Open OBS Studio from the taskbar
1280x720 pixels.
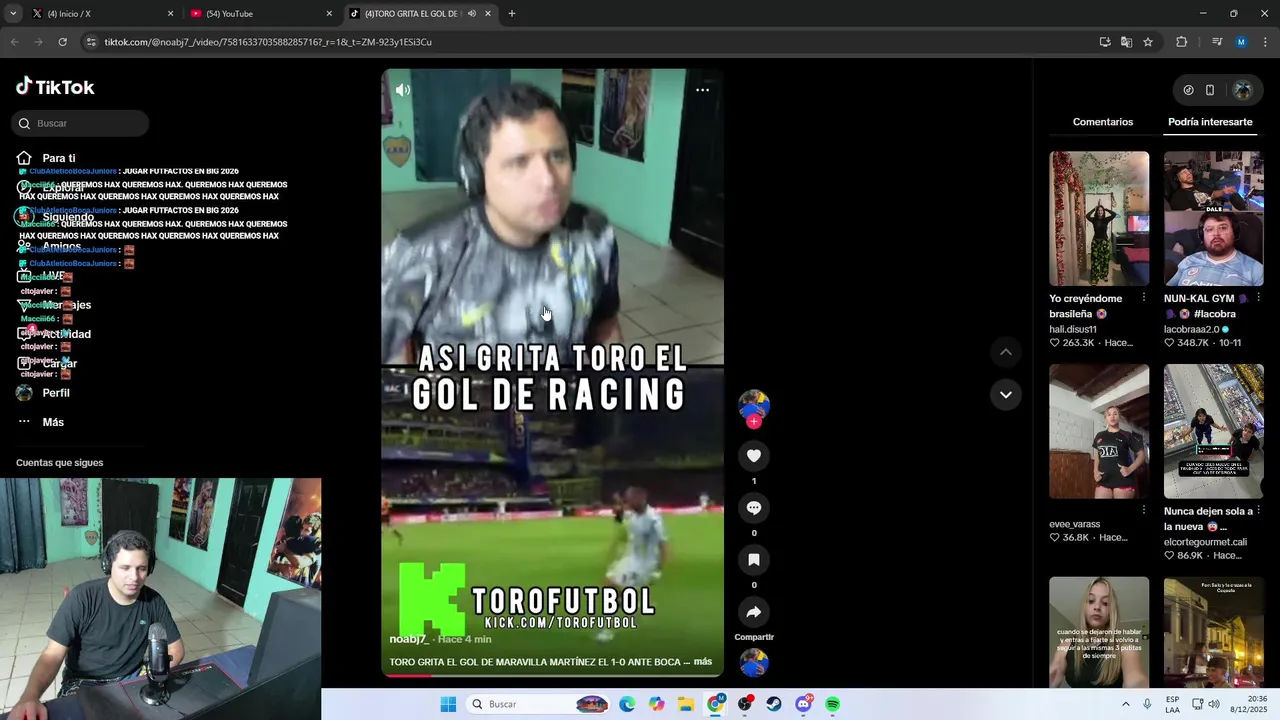click(x=745, y=704)
